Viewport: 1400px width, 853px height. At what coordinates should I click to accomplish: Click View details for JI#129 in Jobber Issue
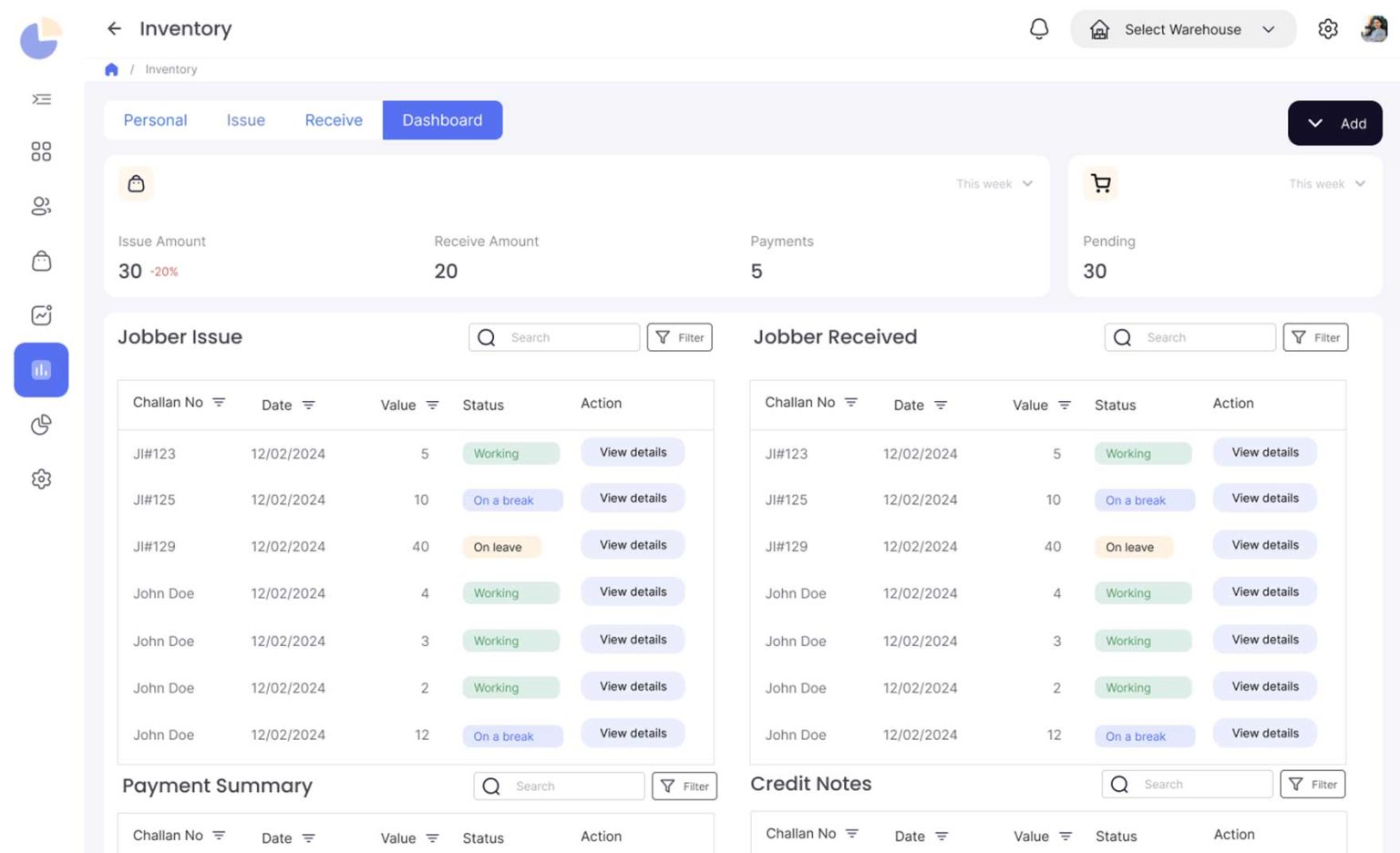coord(632,545)
